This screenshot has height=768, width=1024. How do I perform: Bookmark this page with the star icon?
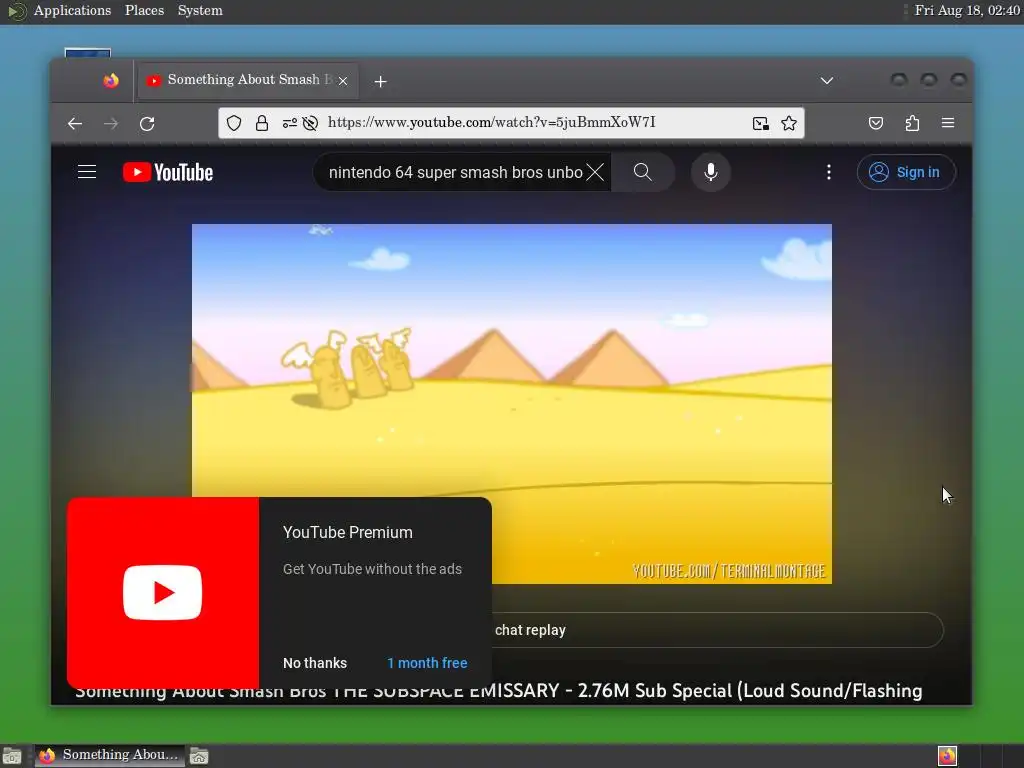(x=789, y=123)
